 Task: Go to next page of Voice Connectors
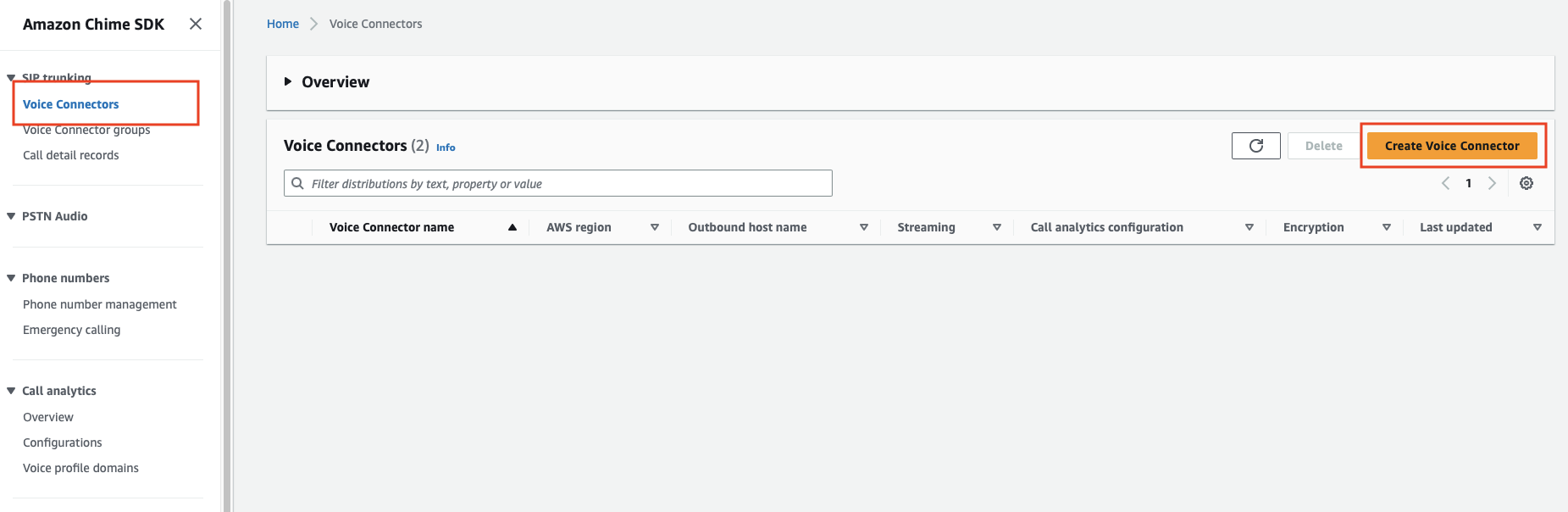1492,183
